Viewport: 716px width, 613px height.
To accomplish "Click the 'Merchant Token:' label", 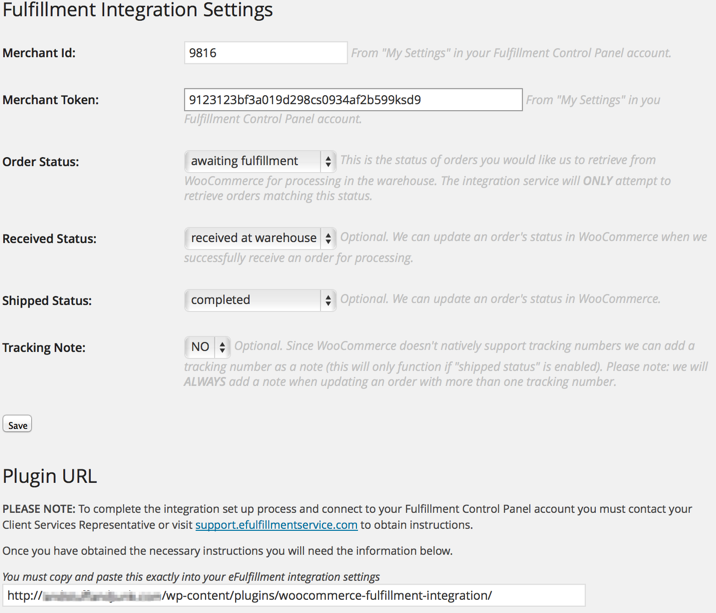I will click(50, 100).
